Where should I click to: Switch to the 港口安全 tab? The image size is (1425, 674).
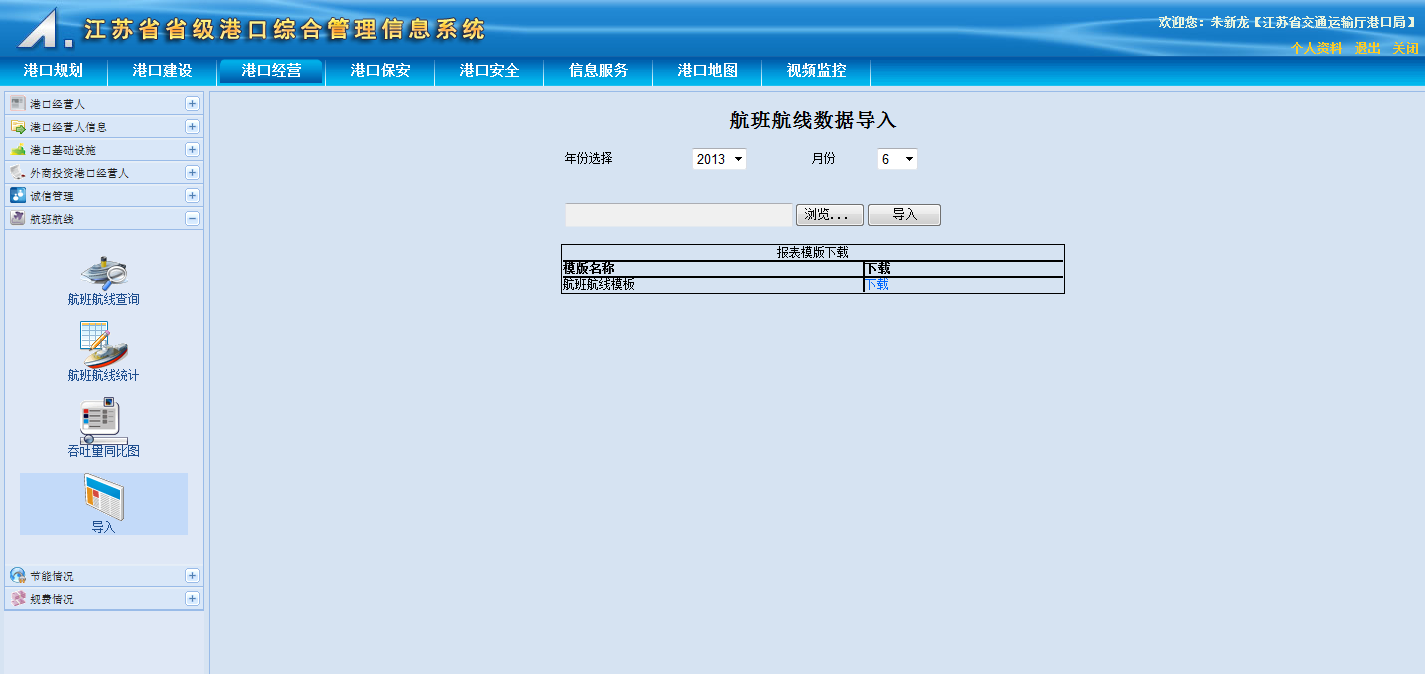tap(489, 71)
